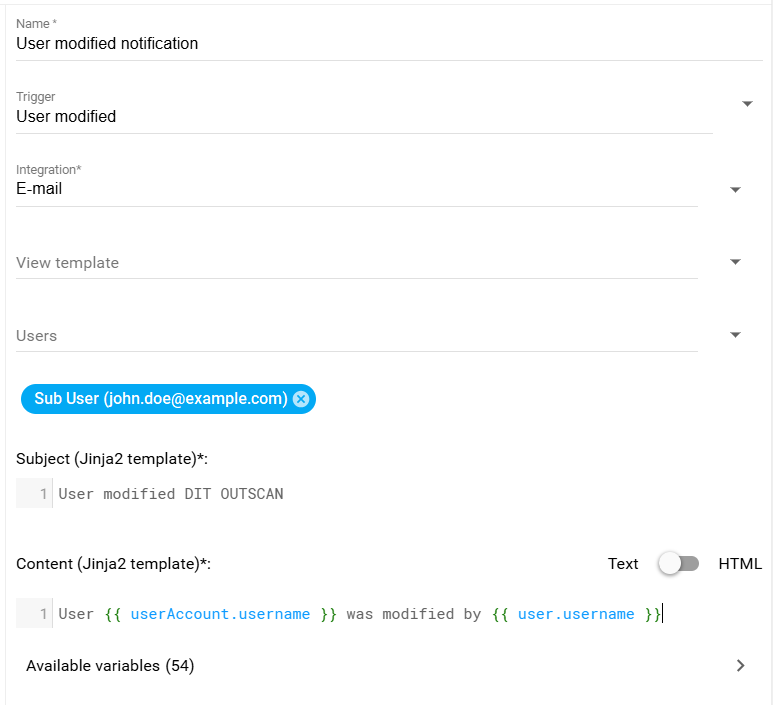Expand the Available variables (54) label
Screen dimensions: 773x705
pos(110,666)
